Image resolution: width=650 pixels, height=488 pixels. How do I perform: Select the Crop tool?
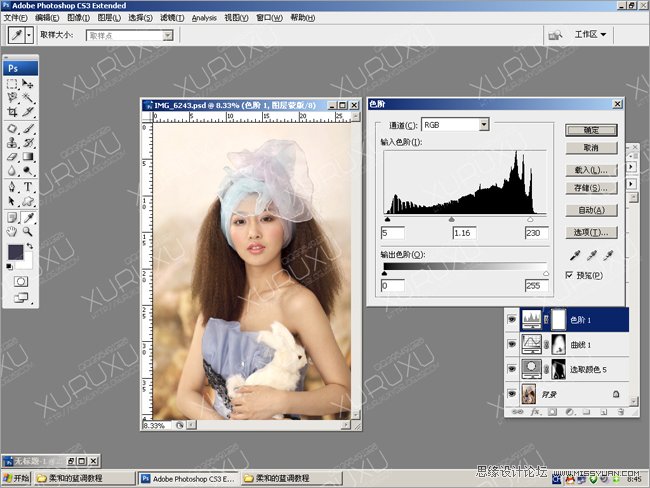[13, 113]
